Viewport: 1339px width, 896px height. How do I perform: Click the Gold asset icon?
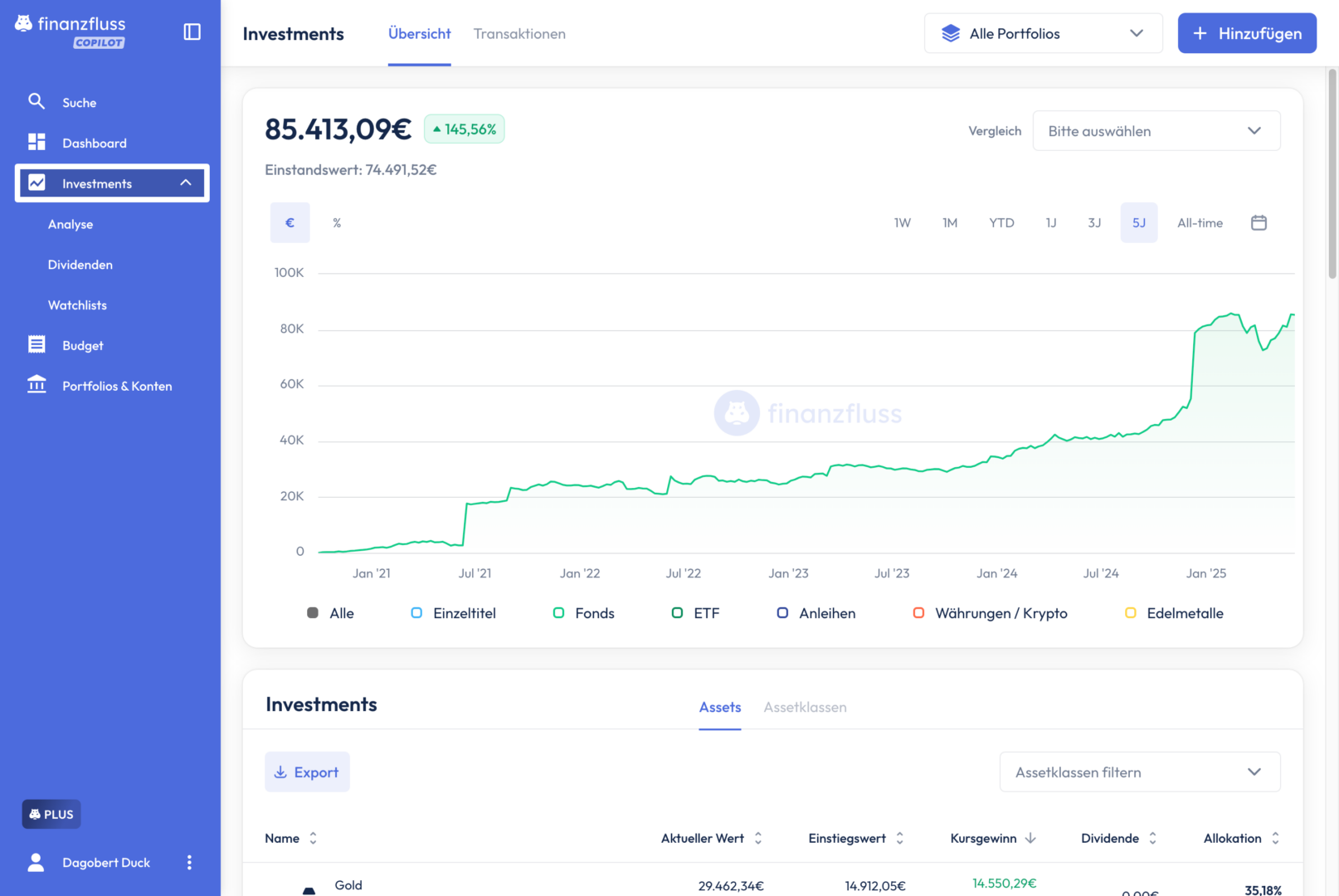tap(309, 889)
